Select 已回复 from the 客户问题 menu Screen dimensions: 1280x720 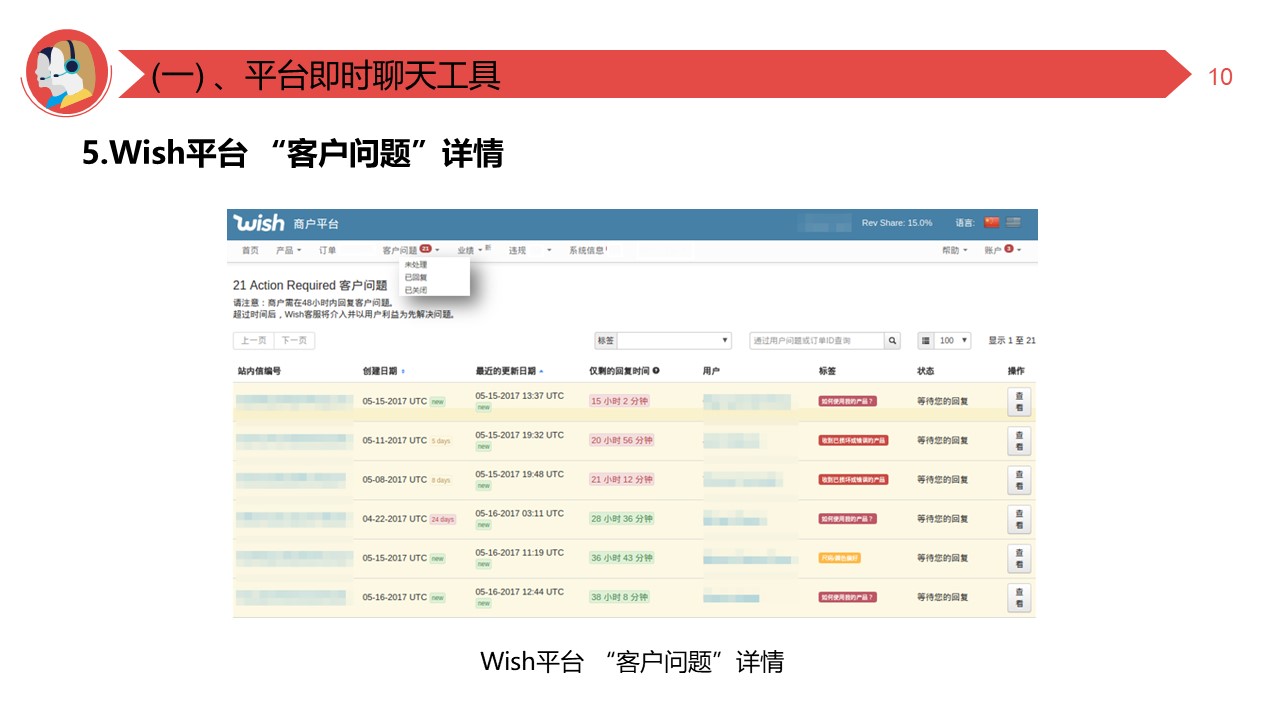pyautogui.click(x=415, y=277)
